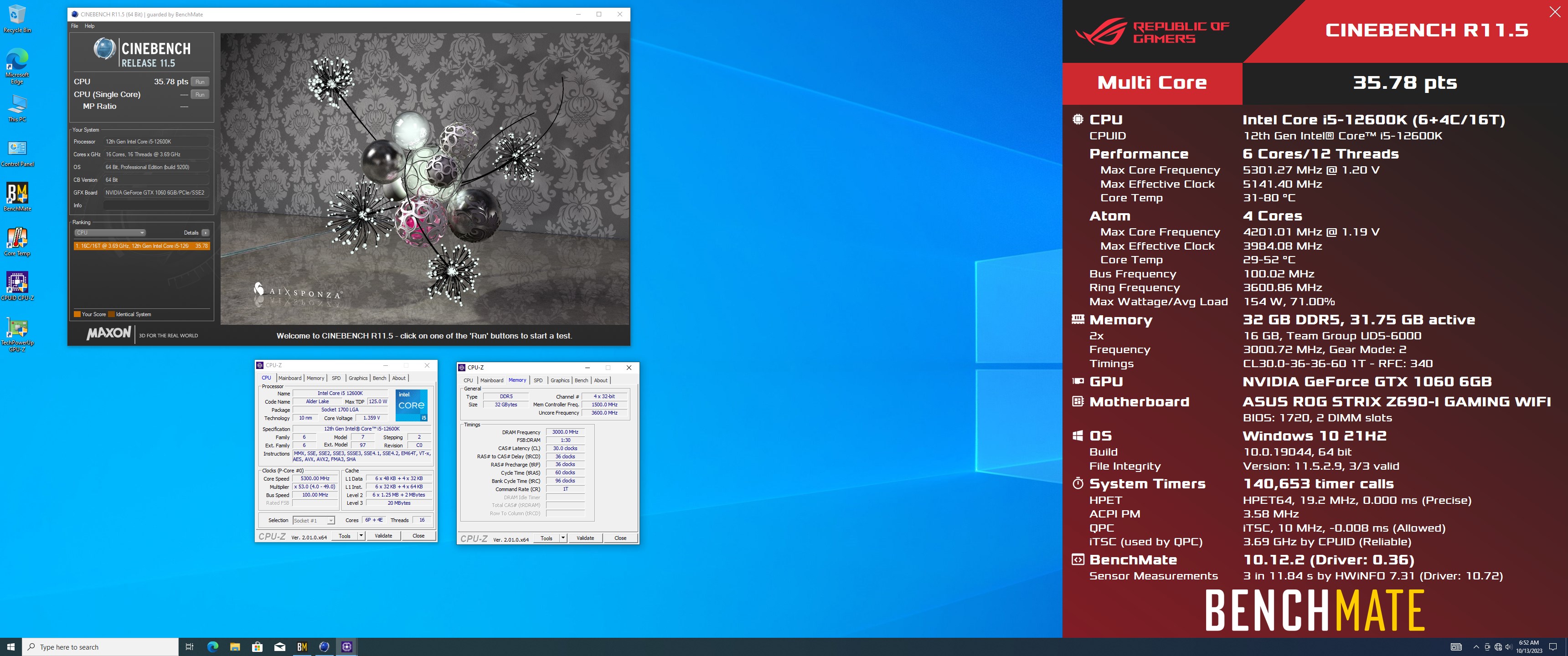Click Close button in CPU-Z Memory window
This screenshot has height=656, width=1568.
click(x=620, y=538)
